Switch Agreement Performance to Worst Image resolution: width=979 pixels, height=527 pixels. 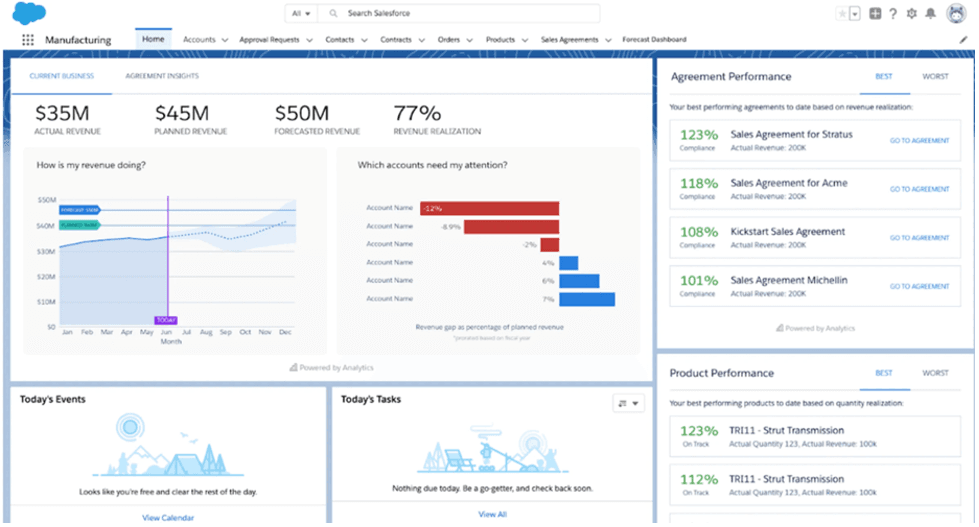935,77
